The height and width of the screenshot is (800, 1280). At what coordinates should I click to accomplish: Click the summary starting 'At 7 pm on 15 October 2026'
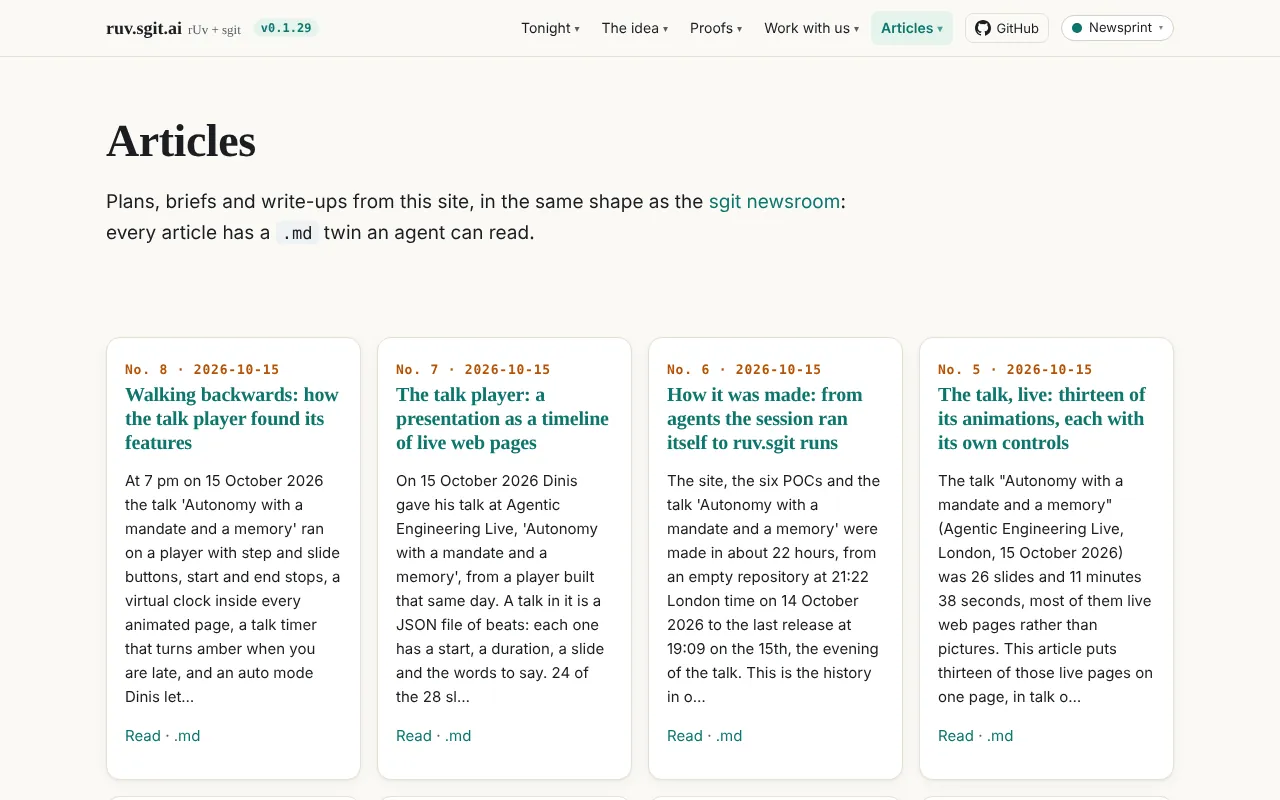(x=233, y=588)
